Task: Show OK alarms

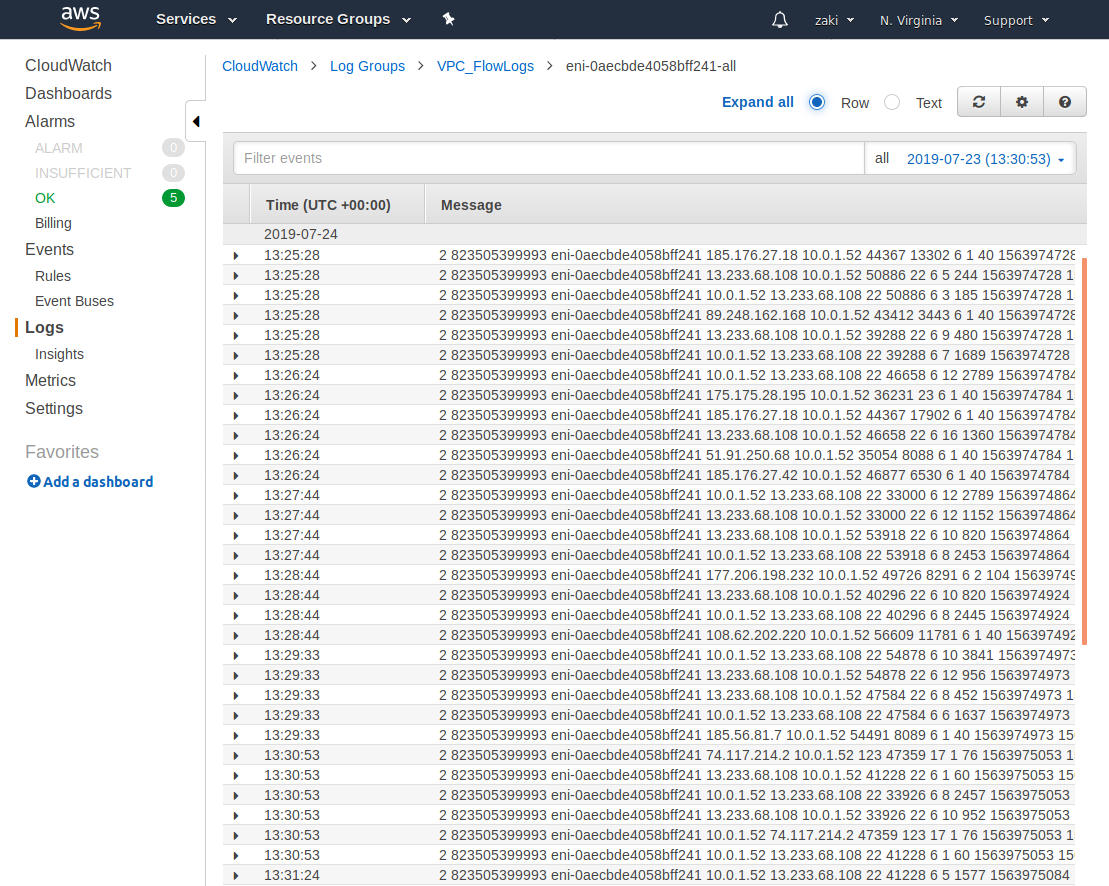Action: tap(45, 198)
